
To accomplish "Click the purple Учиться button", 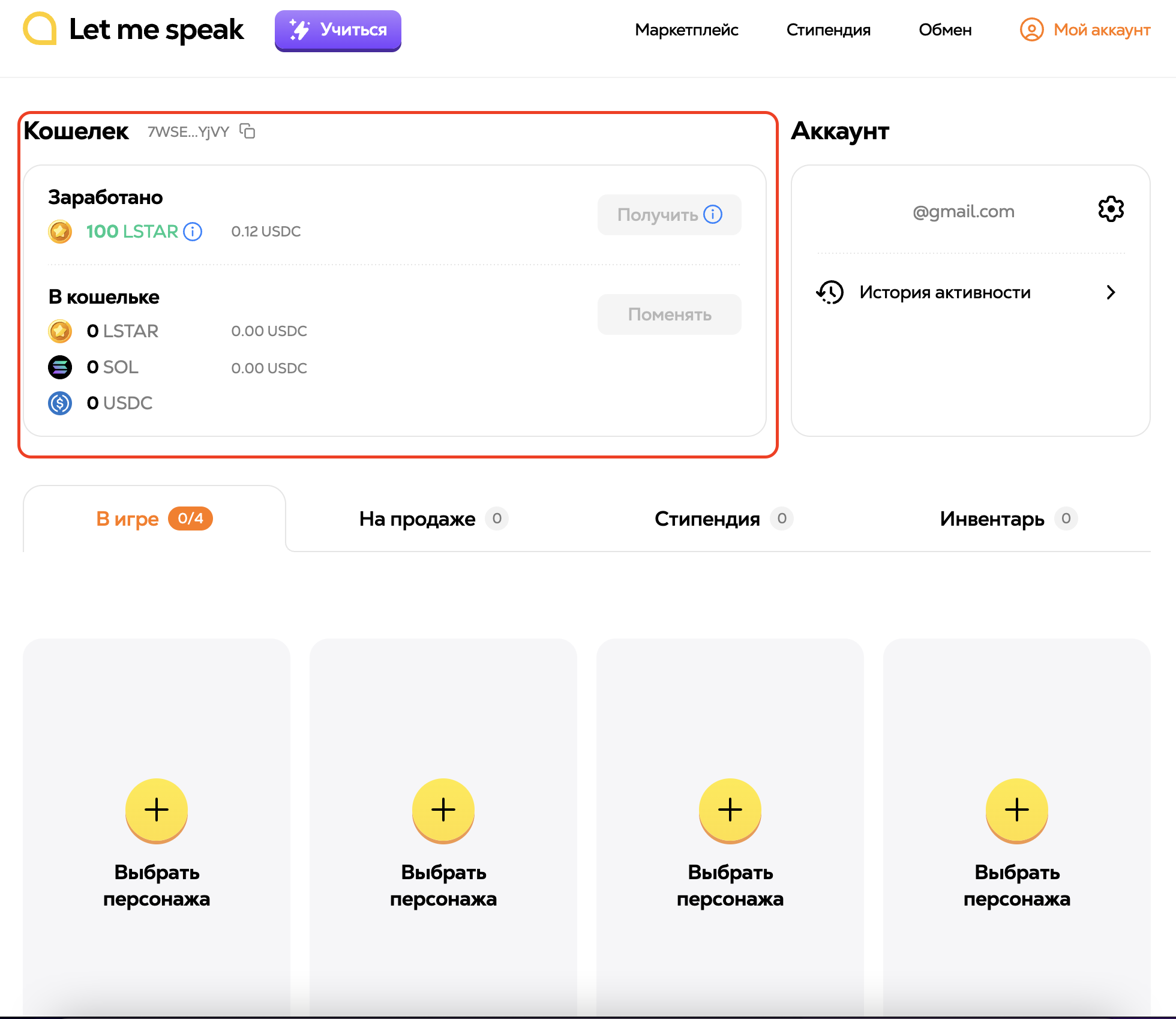I will click(x=338, y=30).
